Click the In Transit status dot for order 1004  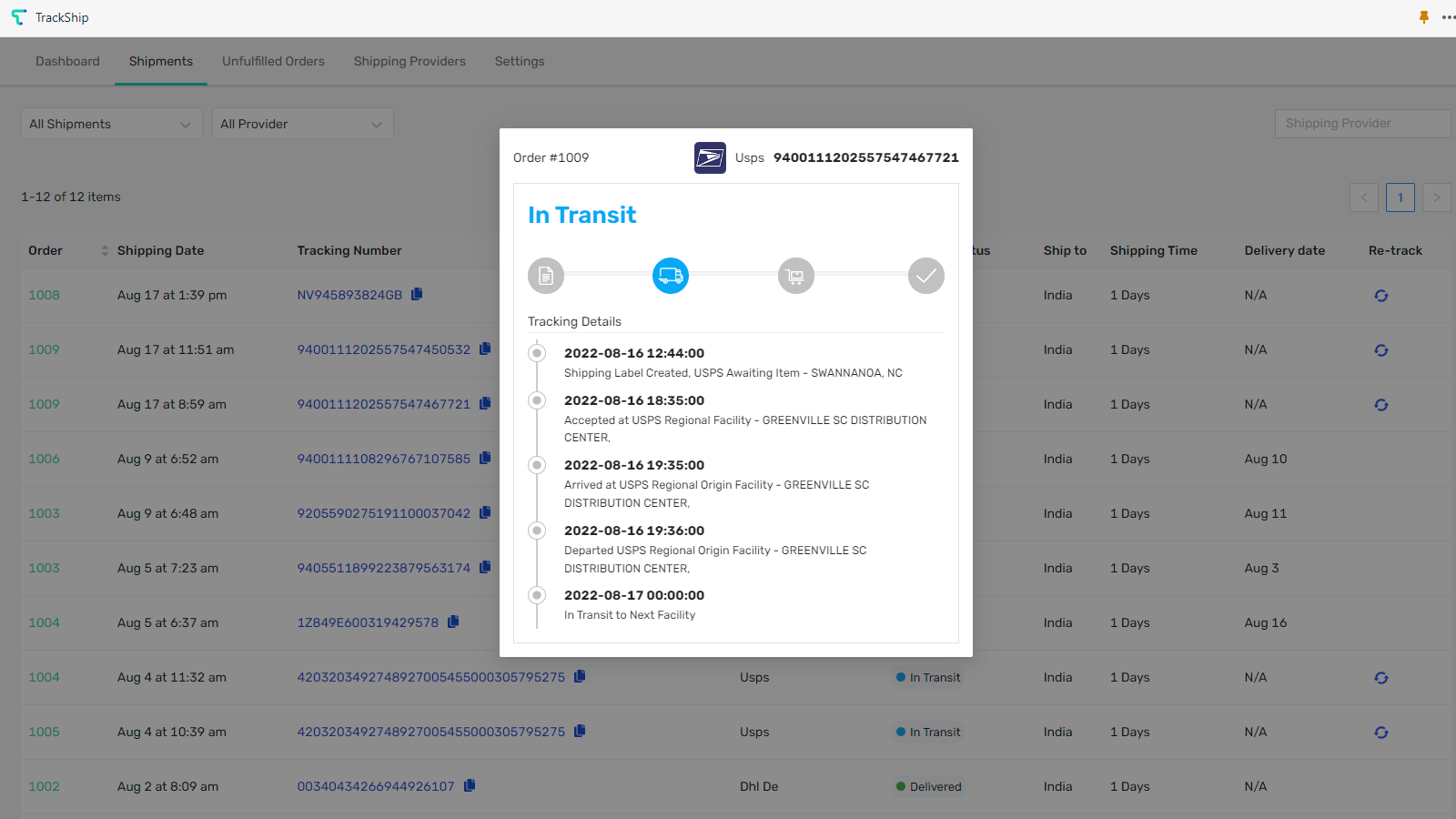[899, 677]
